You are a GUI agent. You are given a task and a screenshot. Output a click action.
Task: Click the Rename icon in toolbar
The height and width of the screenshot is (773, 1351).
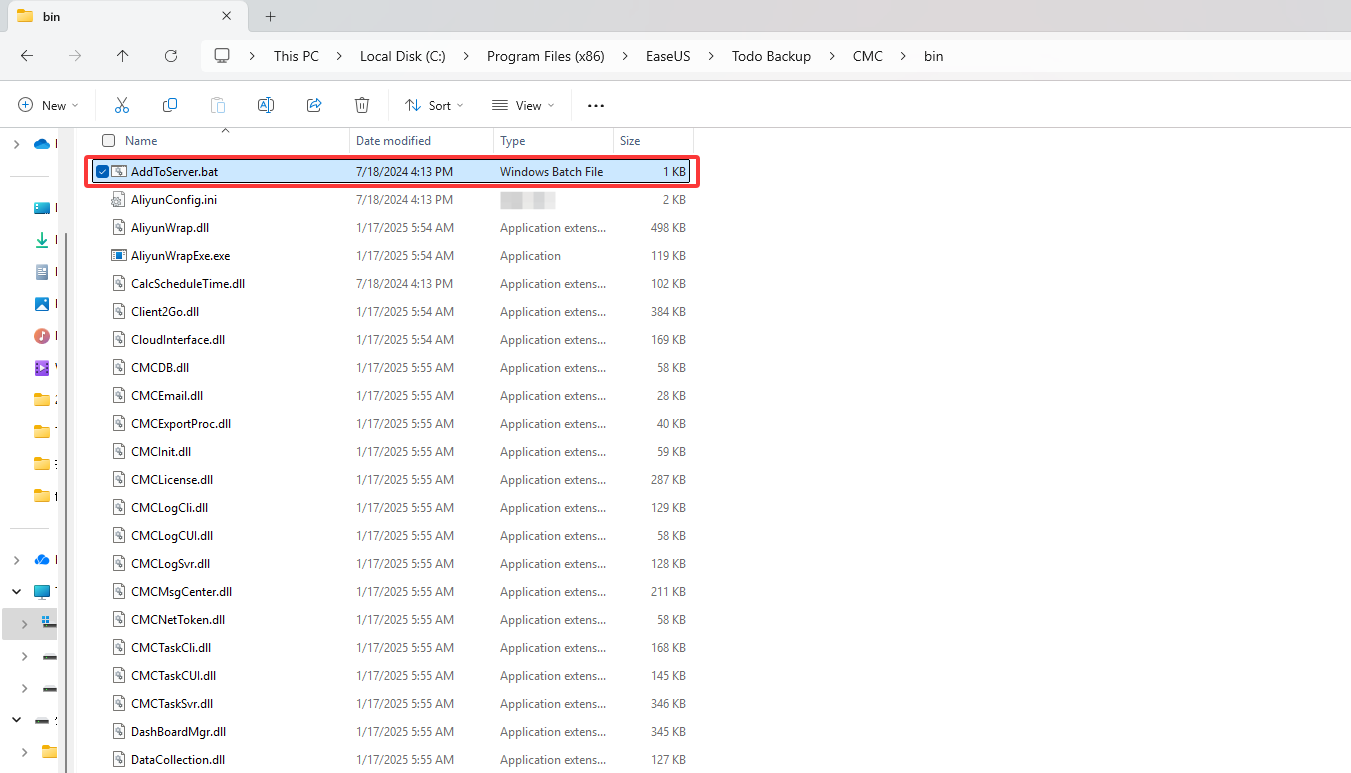pos(266,105)
